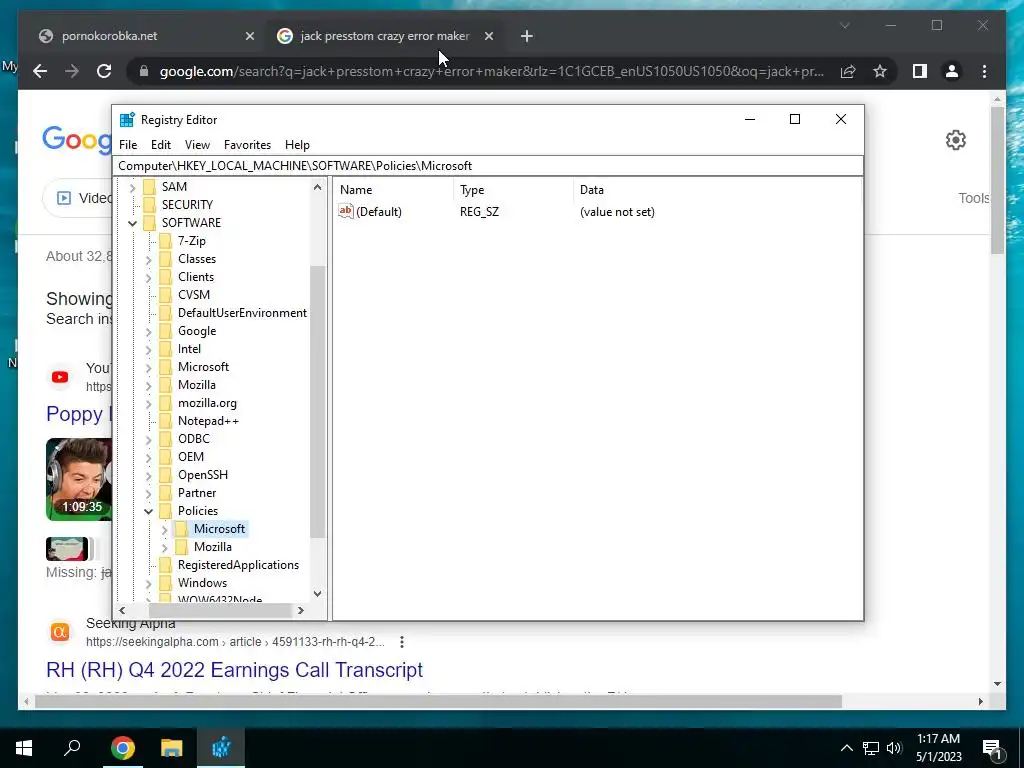Image resolution: width=1024 pixels, height=768 pixels.
Task: Open the volume control in system tray
Action: click(894, 748)
